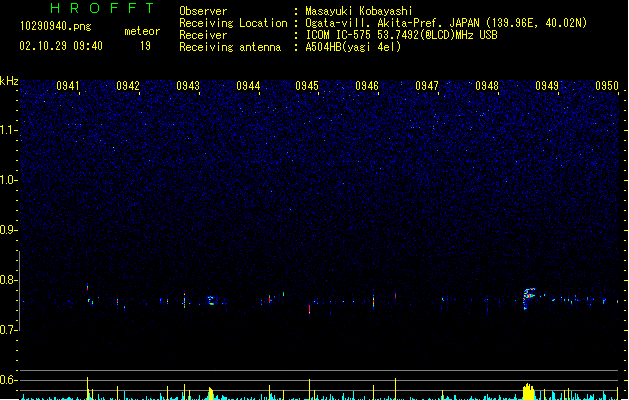Screen dimensions: 629x400
Task: Click the observer name Masayuki Kobayashi
Action: tap(359, 11)
